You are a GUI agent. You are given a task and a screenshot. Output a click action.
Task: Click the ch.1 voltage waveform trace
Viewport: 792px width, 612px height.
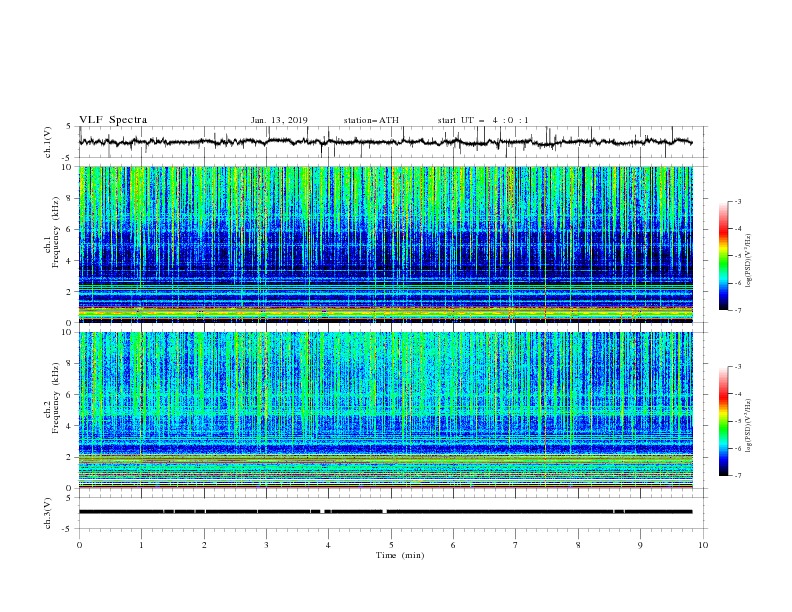coord(386,142)
